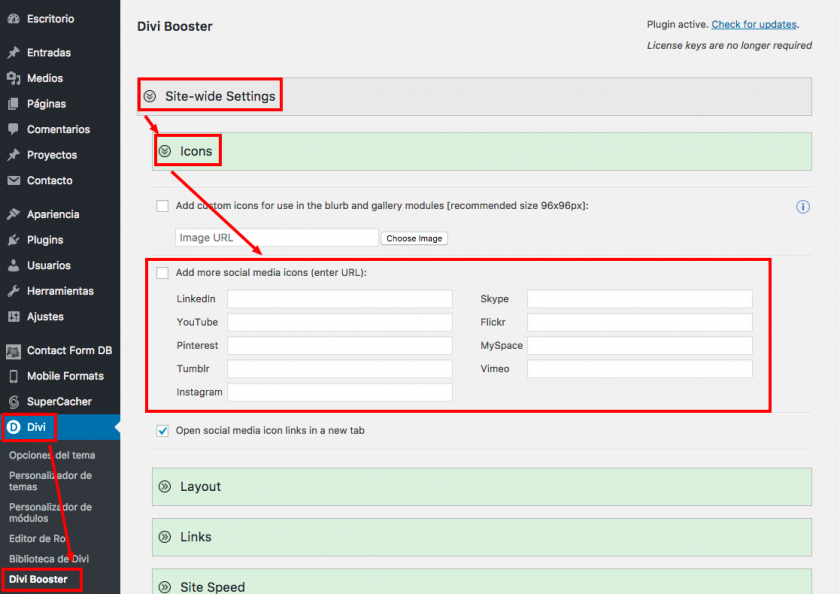This screenshot has height=594, width=840.
Task: Click the Apariencia paintbrush icon
Action: [x=13, y=214]
